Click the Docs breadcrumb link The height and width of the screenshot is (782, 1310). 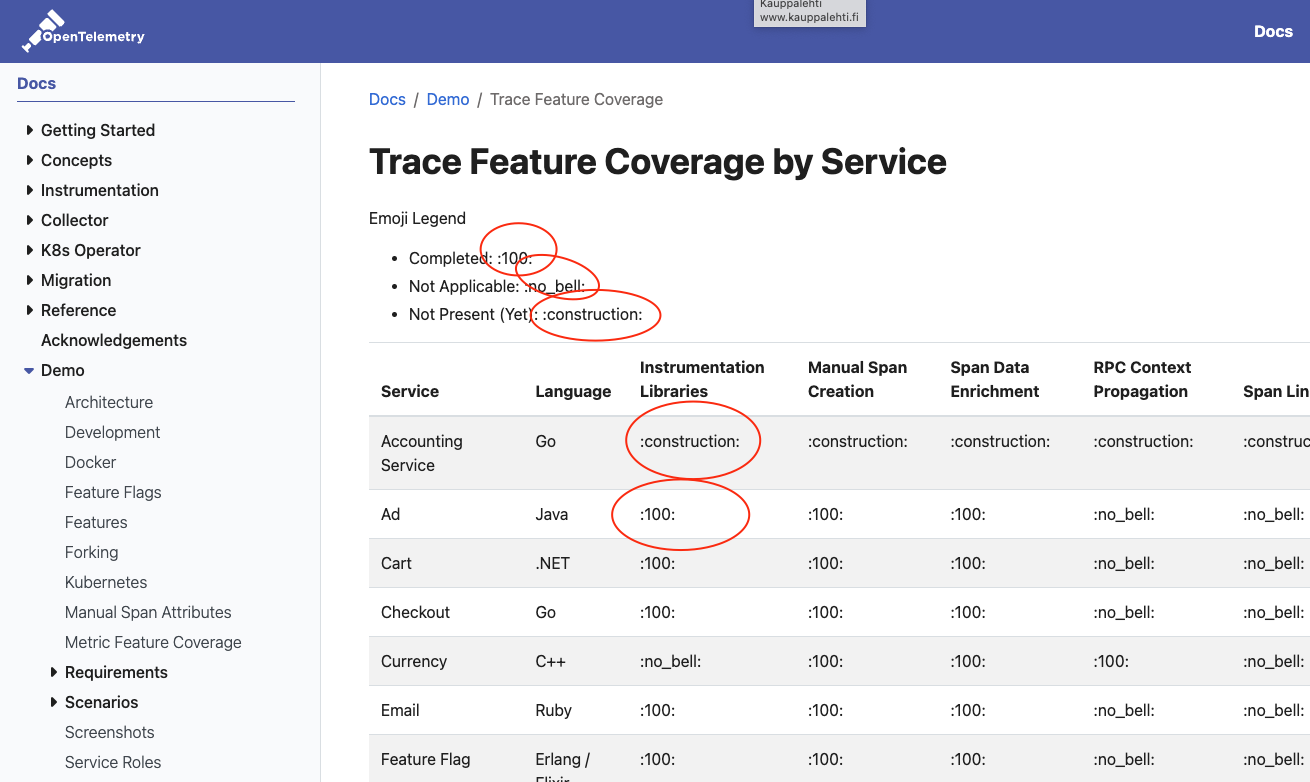coord(387,99)
